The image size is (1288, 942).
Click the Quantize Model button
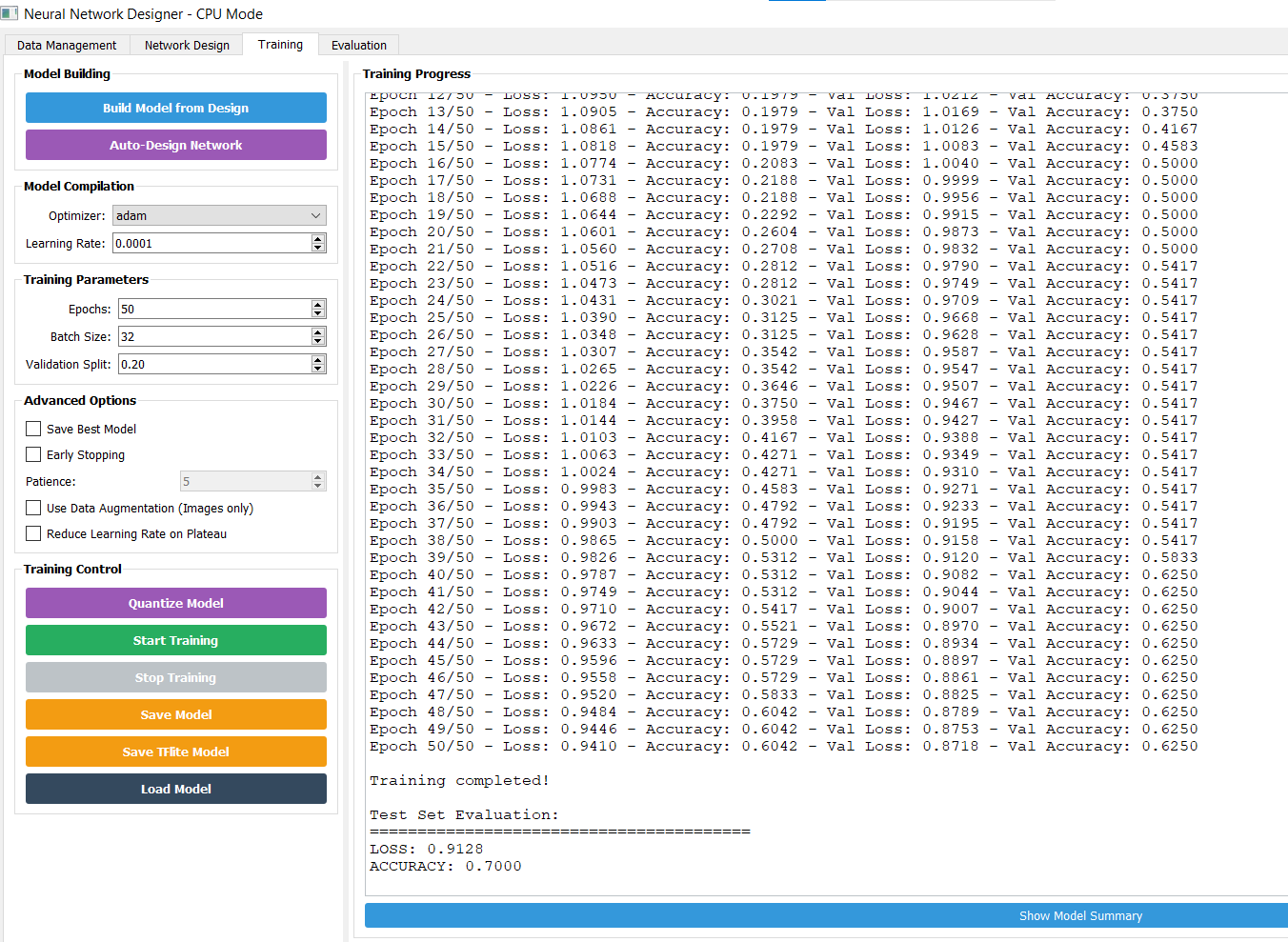176,603
